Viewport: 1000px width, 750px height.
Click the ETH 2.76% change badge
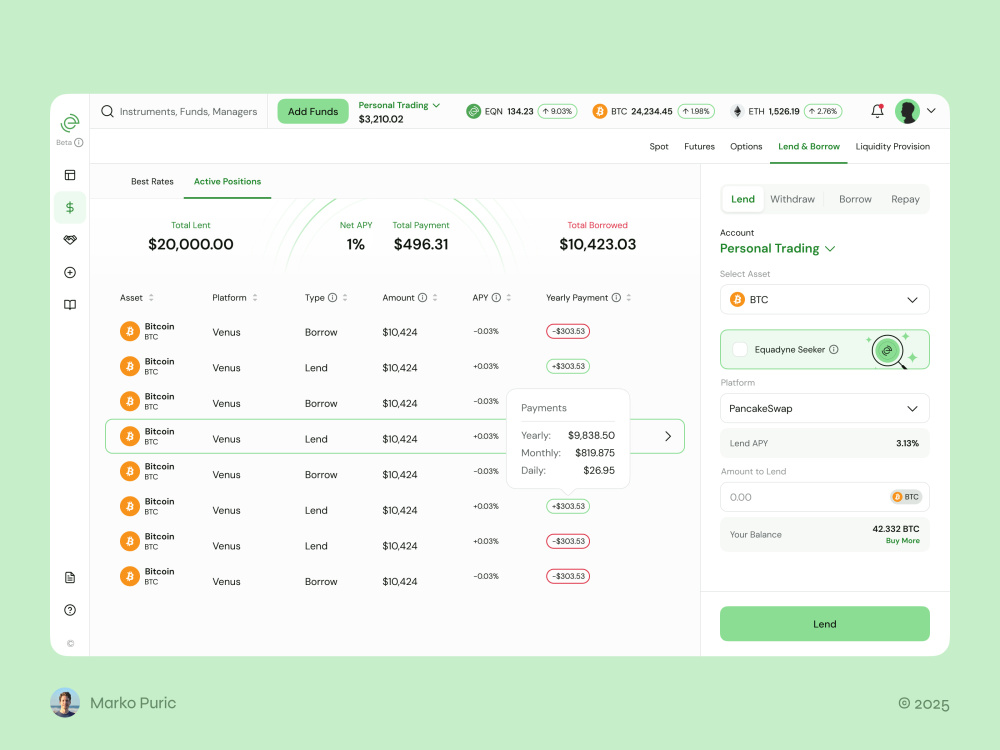[823, 111]
